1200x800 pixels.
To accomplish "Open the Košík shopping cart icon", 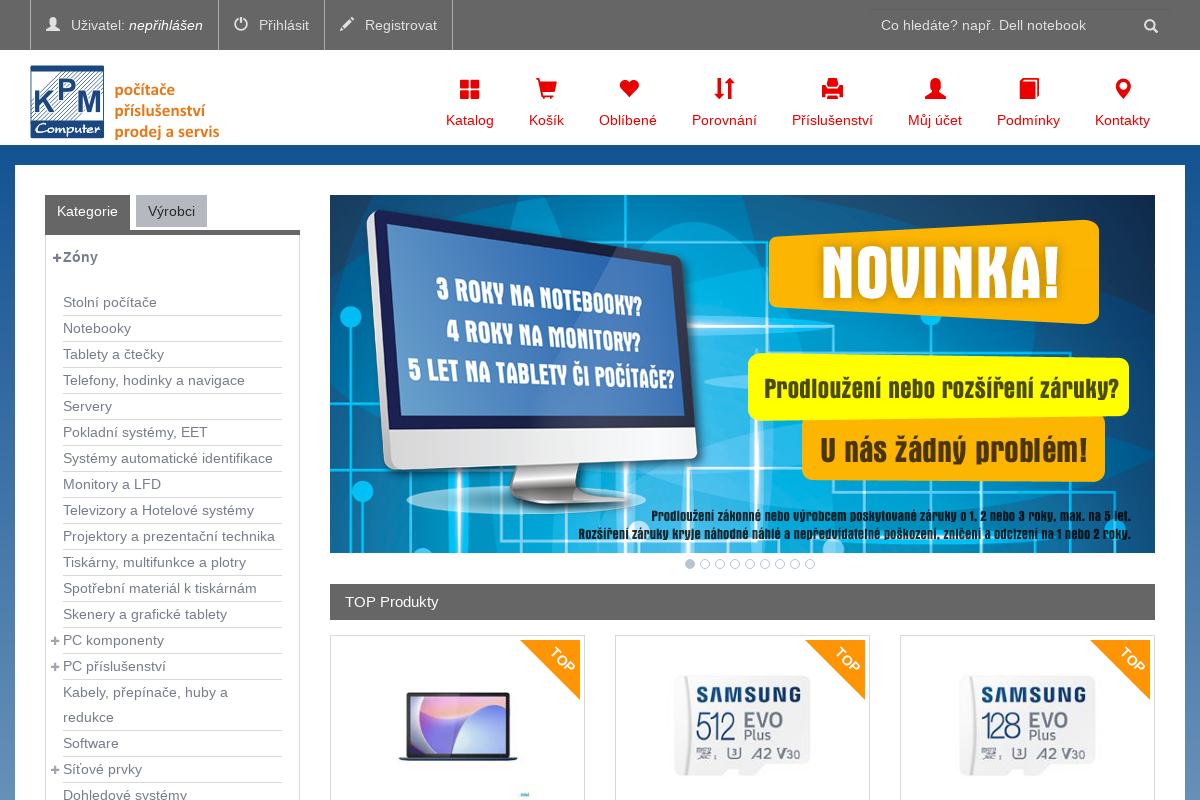I will [546, 88].
